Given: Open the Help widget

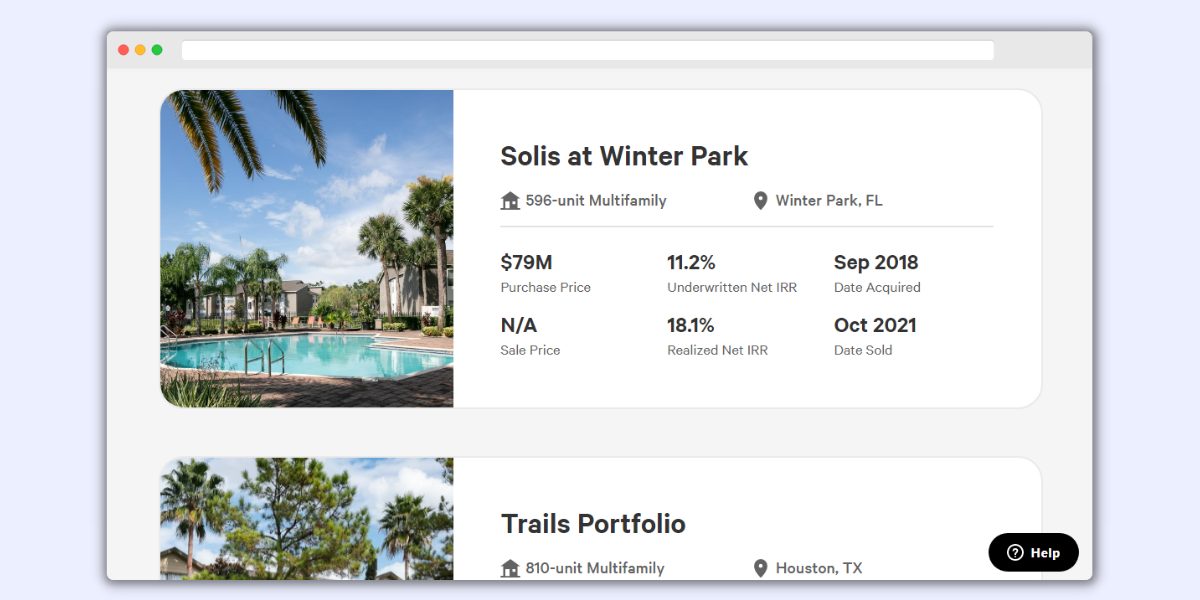Looking at the screenshot, I should click(1033, 552).
